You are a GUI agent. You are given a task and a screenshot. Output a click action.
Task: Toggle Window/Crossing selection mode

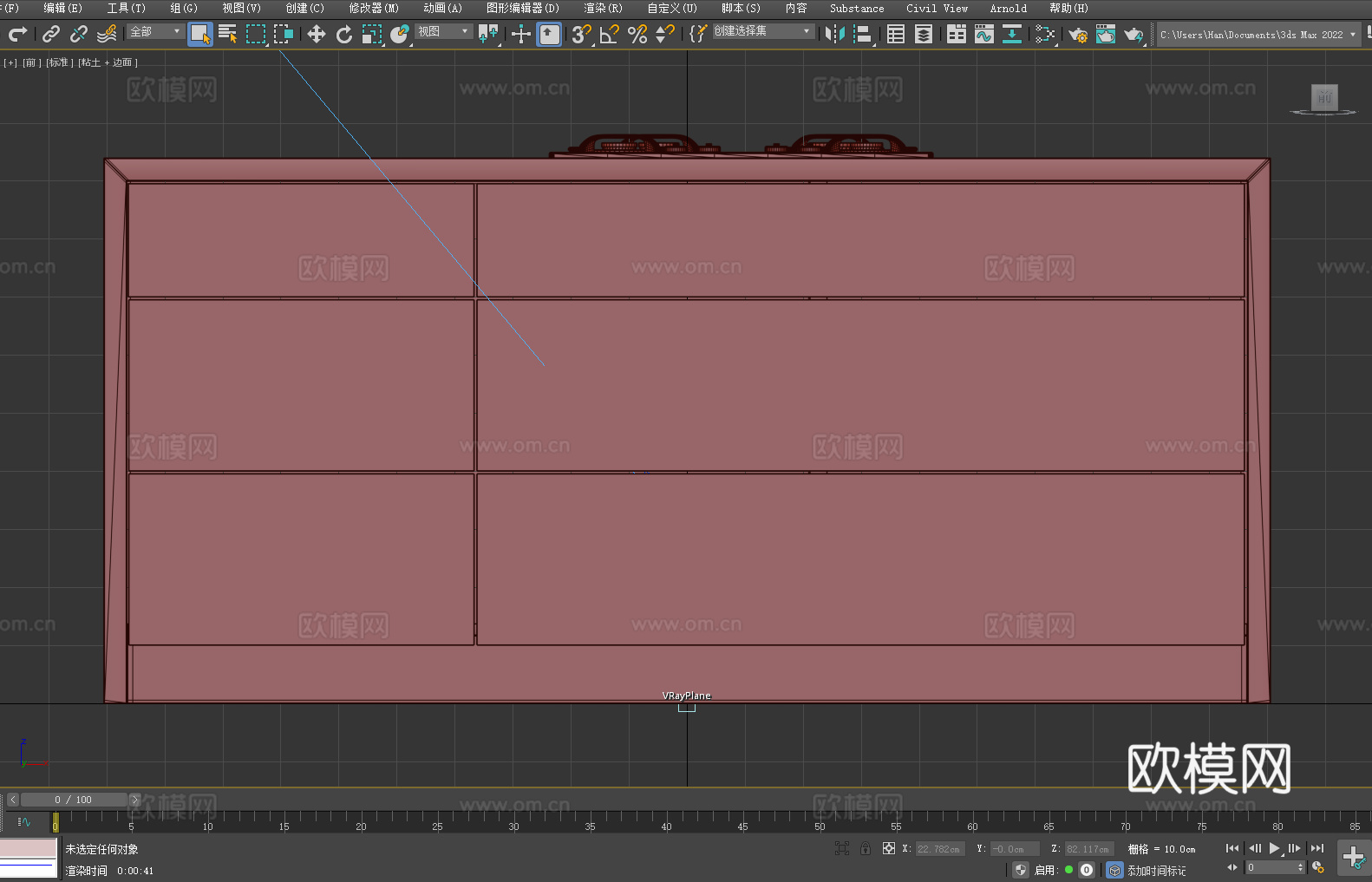pos(284,34)
